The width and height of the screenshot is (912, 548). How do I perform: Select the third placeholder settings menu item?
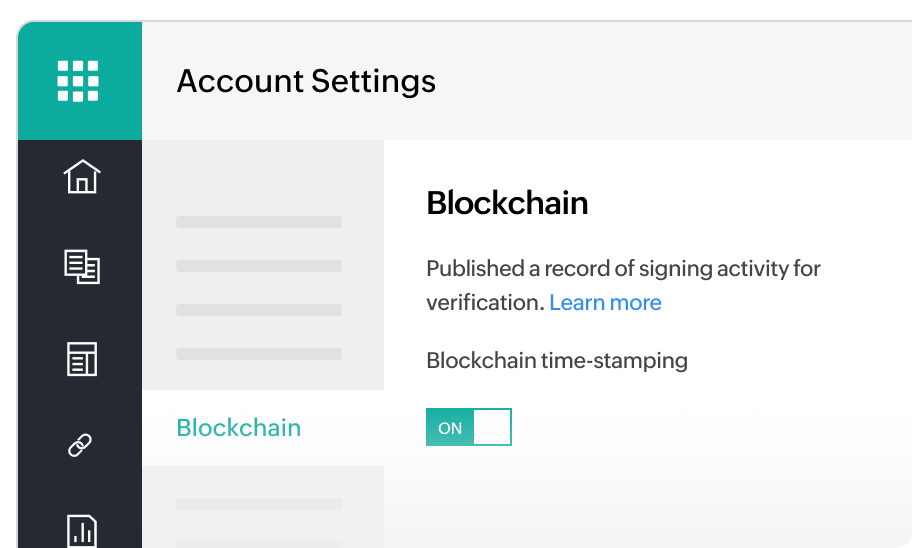tap(259, 309)
